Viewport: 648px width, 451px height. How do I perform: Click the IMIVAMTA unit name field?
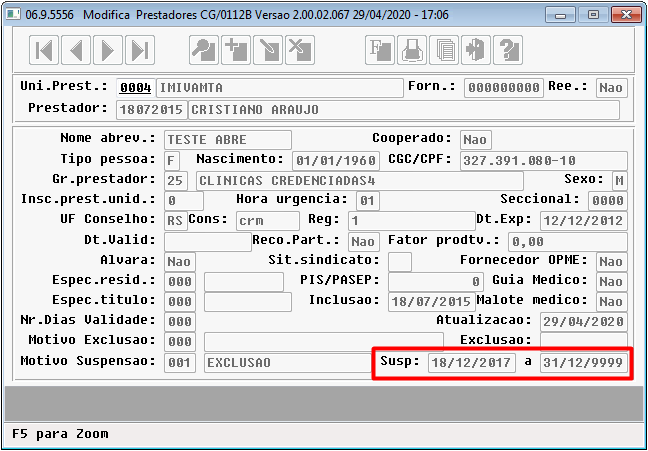tap(280, 88)
